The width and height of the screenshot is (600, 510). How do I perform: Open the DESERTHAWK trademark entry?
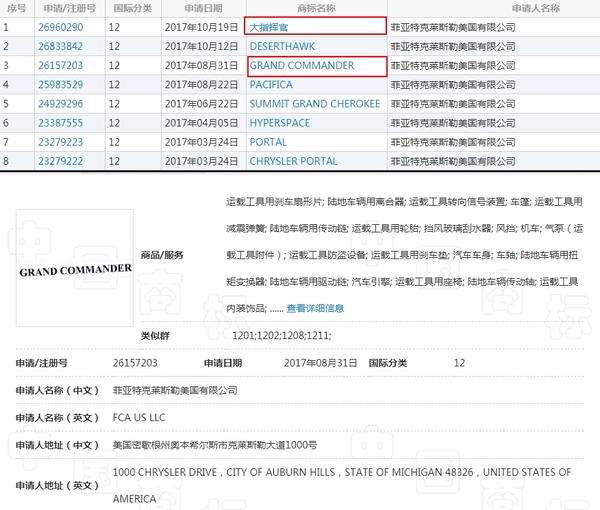282,47
